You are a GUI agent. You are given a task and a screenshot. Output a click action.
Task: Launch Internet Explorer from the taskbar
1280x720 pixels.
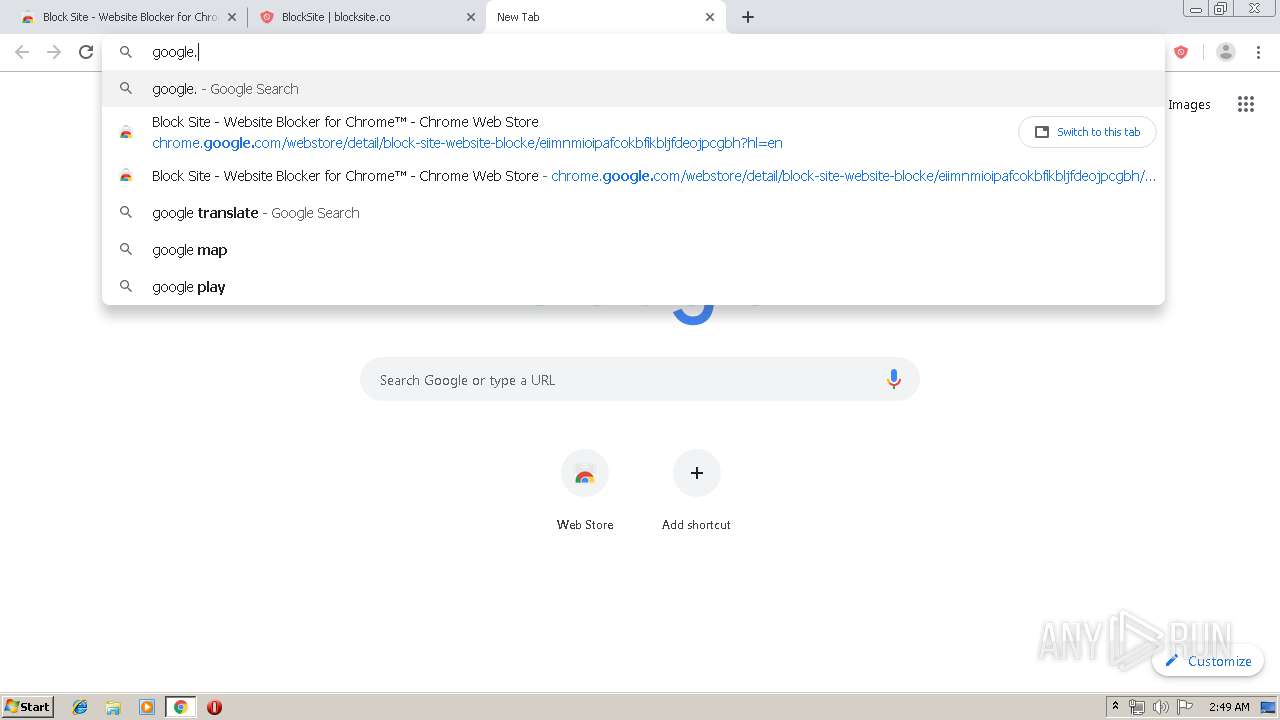point(80,707)
